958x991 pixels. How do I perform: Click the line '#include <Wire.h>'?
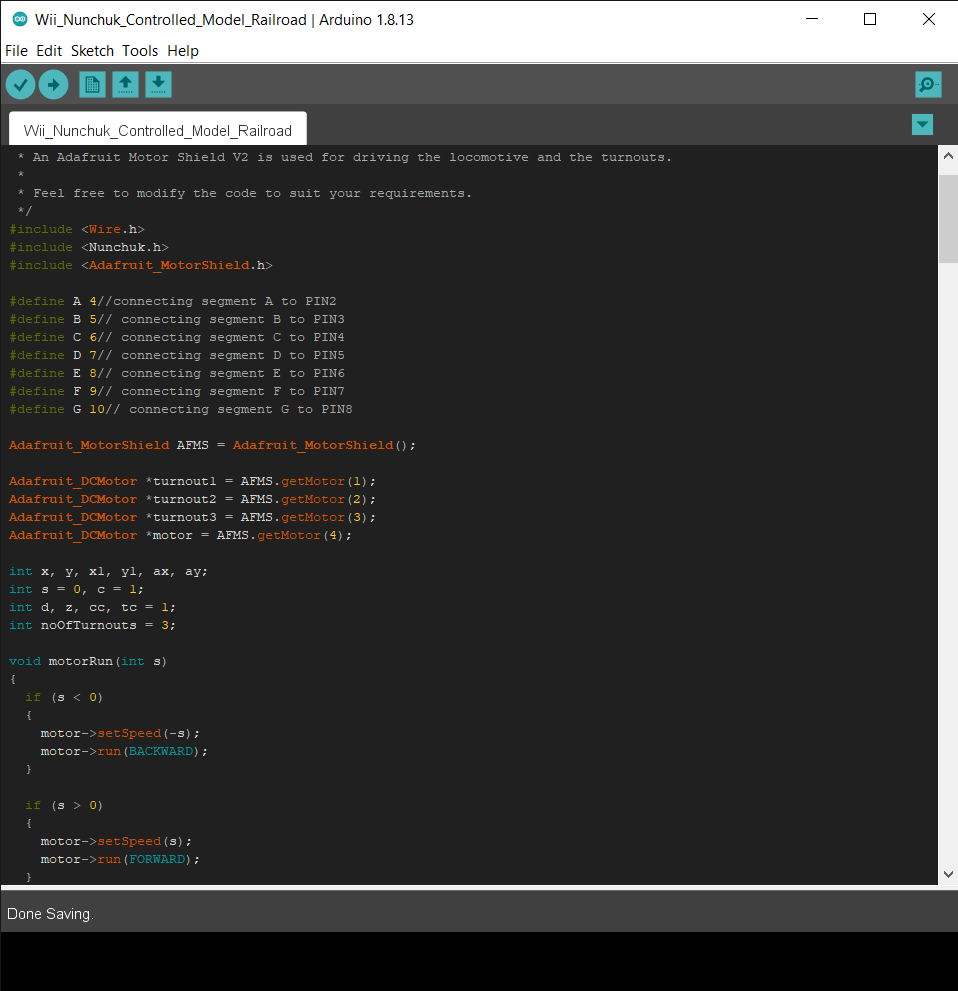click(77, 229)
